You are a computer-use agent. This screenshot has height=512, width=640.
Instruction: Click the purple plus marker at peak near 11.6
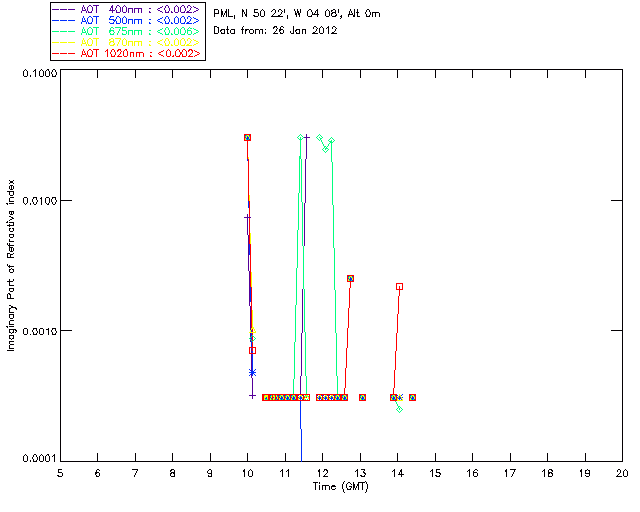(x=307, y=138)
